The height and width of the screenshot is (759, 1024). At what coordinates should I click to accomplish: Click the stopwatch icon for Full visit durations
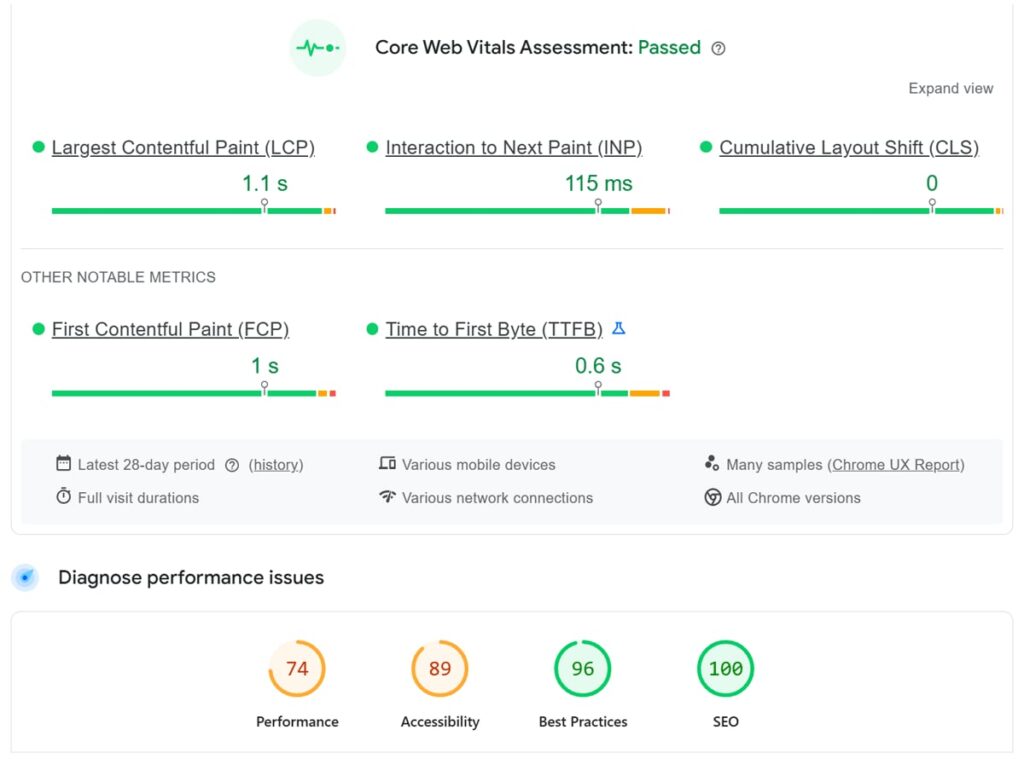pyautogui.click(x=63, y=496)
